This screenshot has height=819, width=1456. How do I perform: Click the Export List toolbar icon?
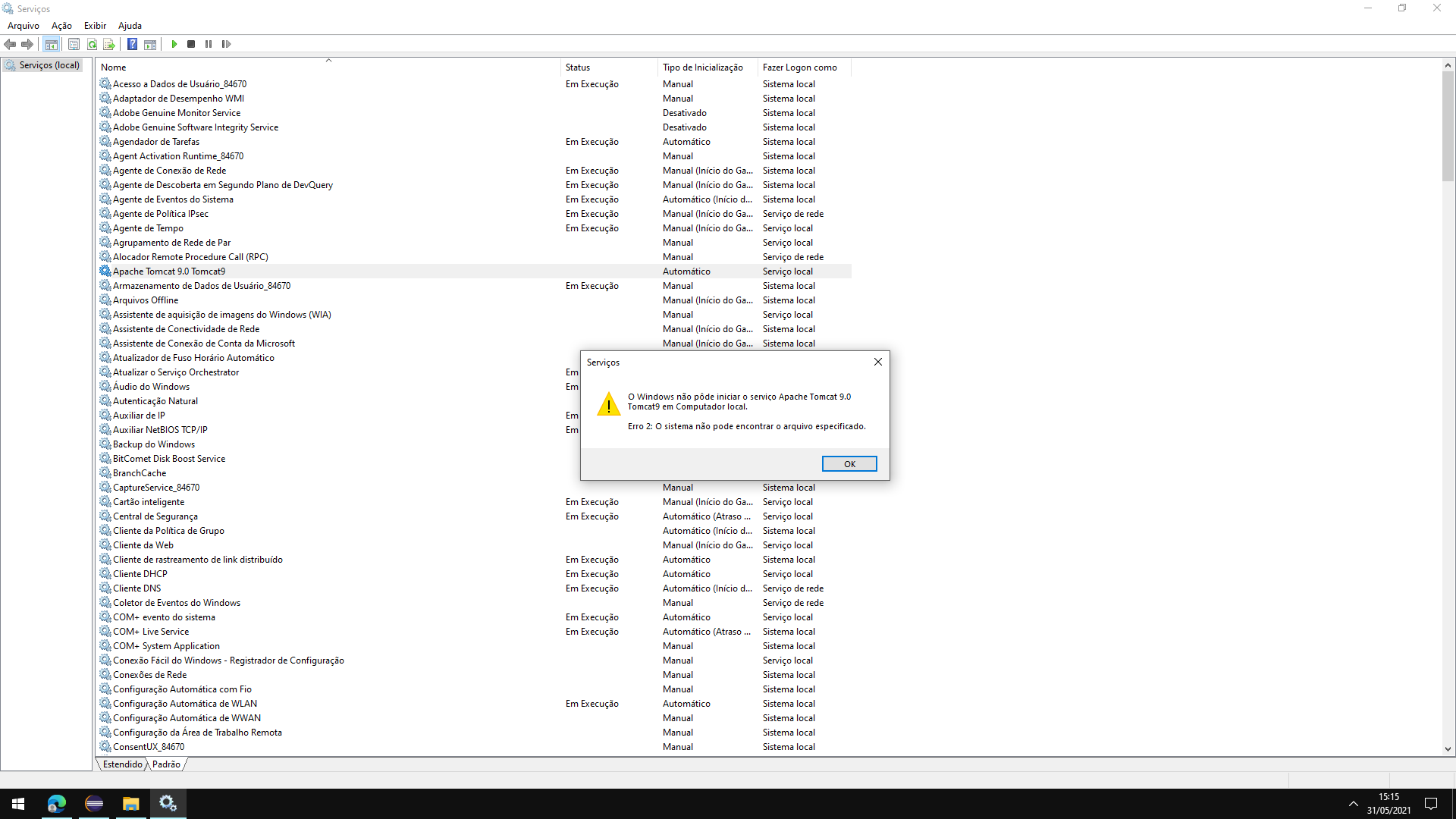[109, 44]
